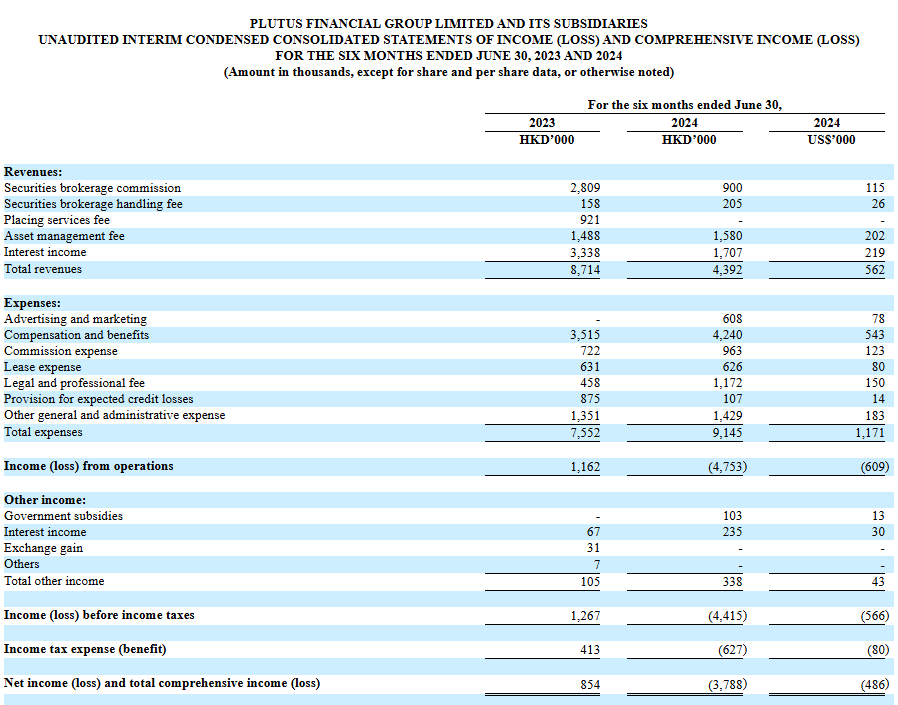Select total other income value 338
This screenshot has width=898, height=705.
732,582
